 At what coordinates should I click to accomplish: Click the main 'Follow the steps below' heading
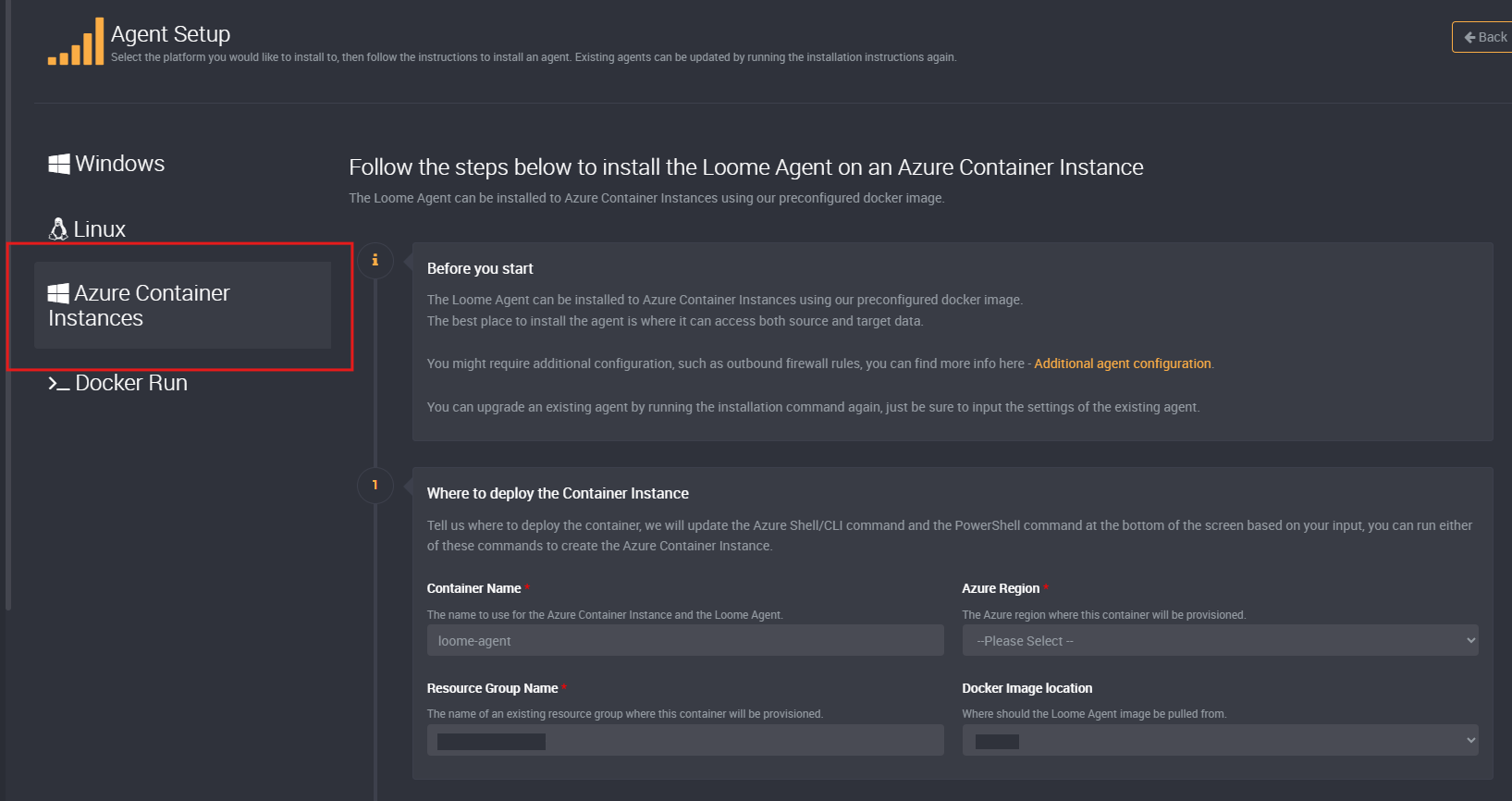click(x=745, y=167)
